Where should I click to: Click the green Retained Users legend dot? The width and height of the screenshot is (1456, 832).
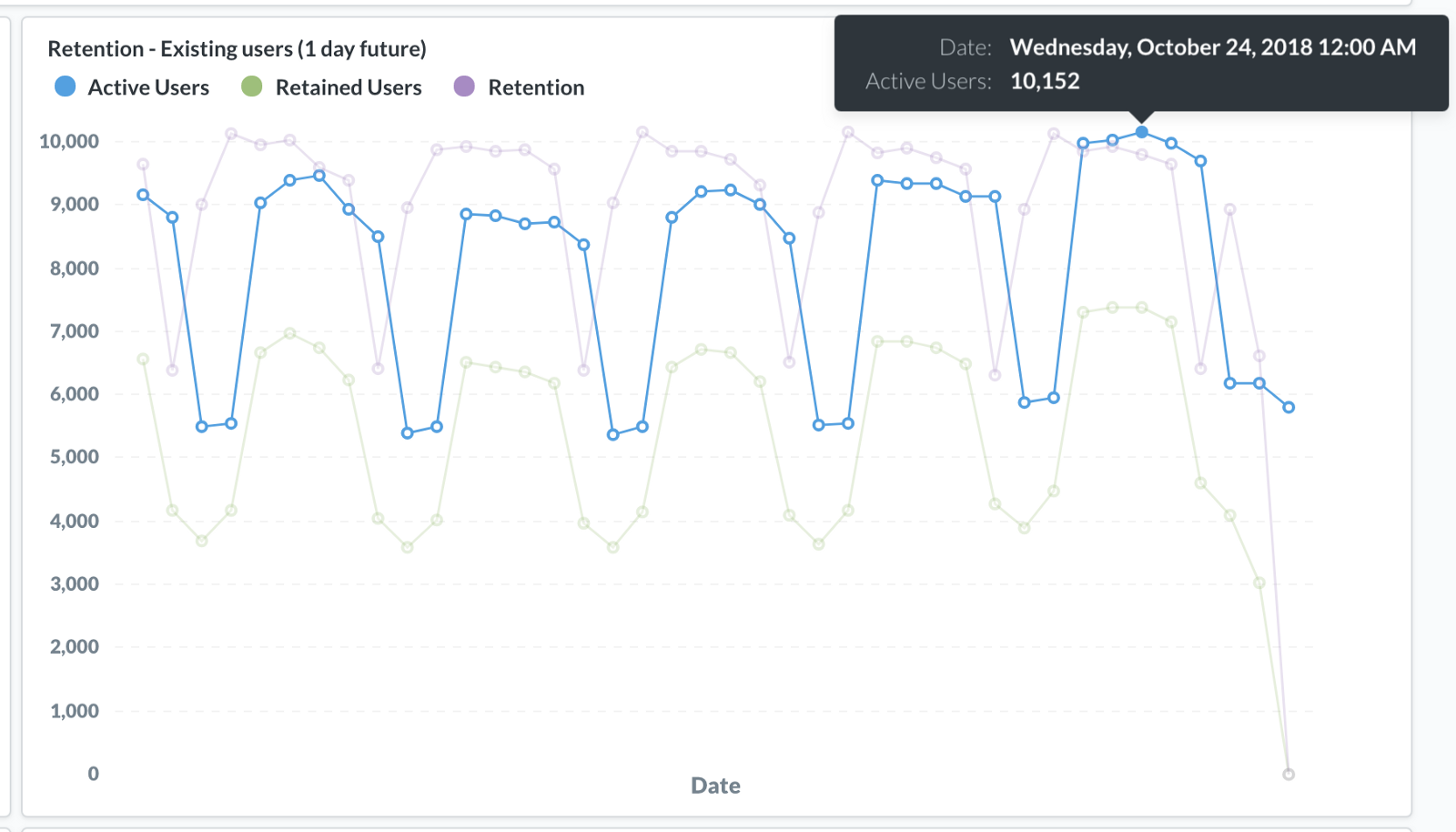pos(252,86)
